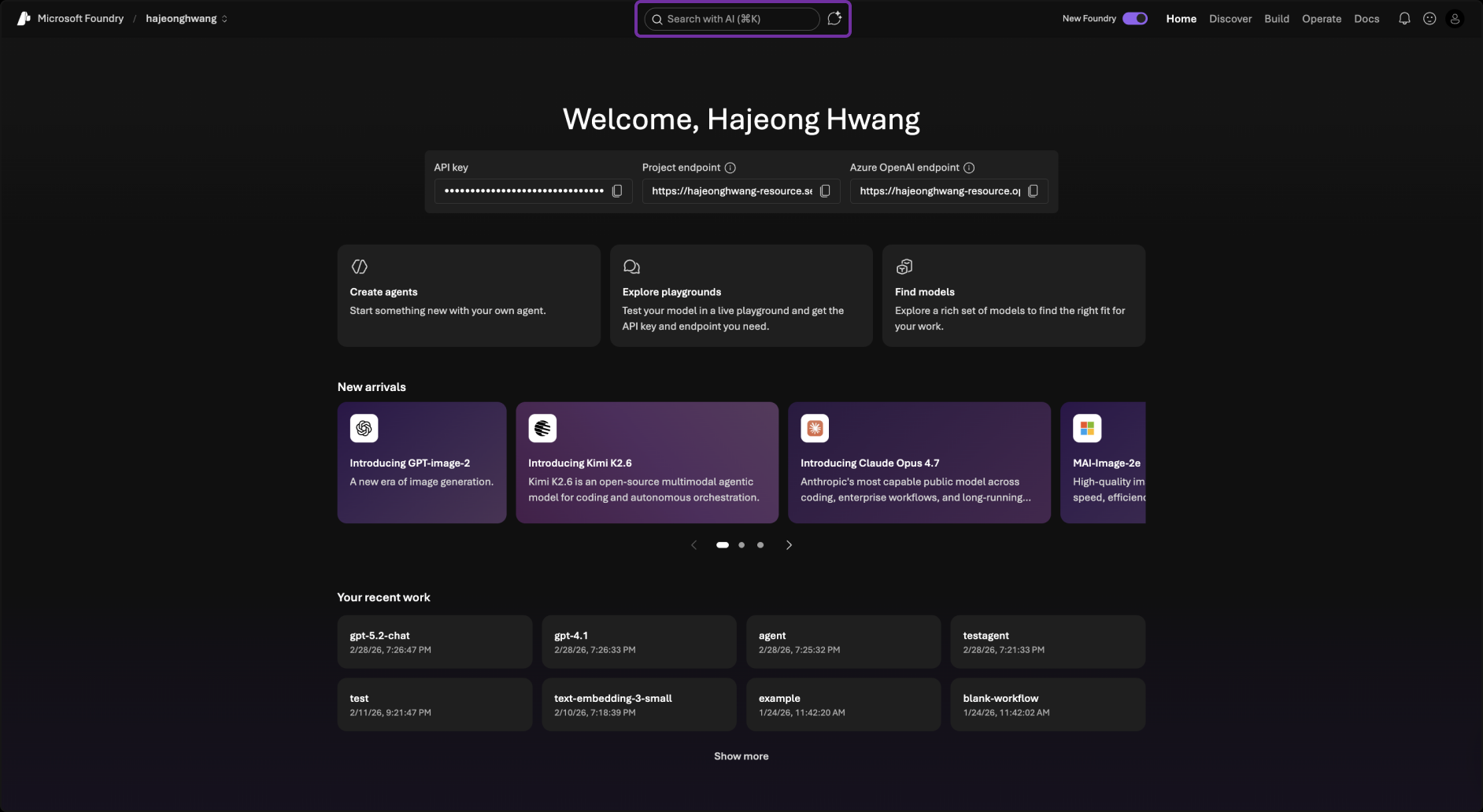Open recent item gpt-4.1

point(639,642)
